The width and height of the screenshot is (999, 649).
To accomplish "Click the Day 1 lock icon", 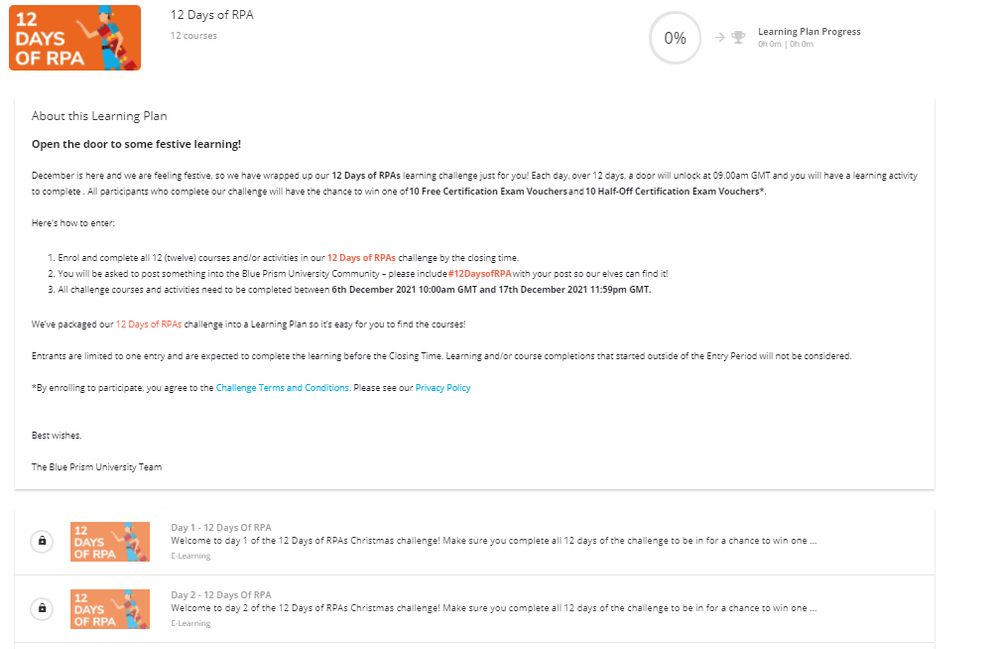I will point(42,541).
